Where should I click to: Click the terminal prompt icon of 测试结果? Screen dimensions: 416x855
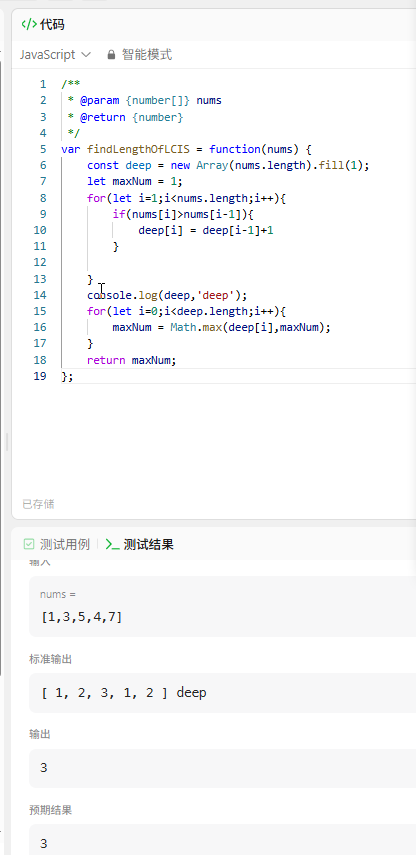[112, 544]
